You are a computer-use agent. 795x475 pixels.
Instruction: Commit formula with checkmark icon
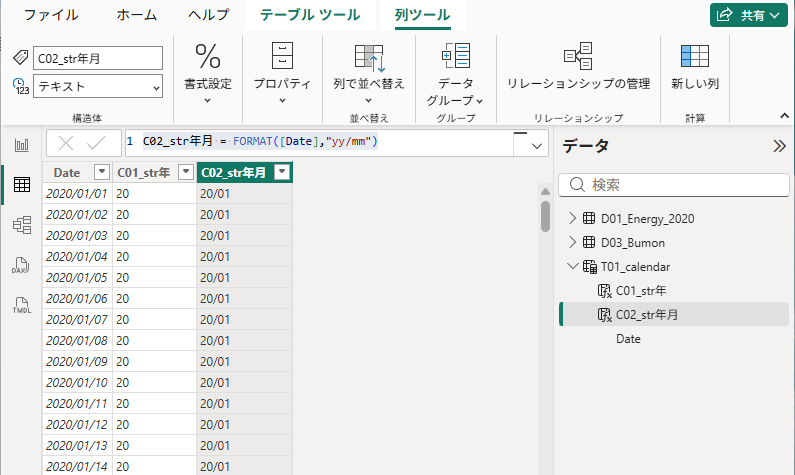pos(96,143)
